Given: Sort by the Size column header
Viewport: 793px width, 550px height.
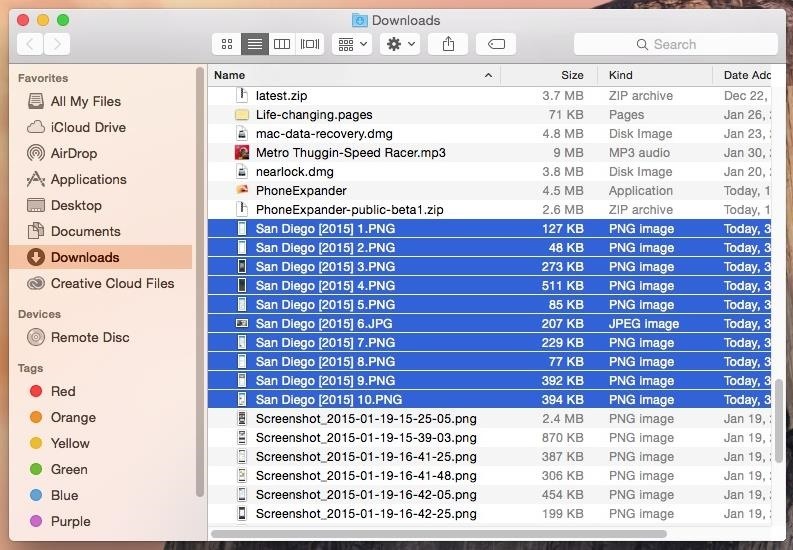Looking at the screenshot, I should point(549,75).
